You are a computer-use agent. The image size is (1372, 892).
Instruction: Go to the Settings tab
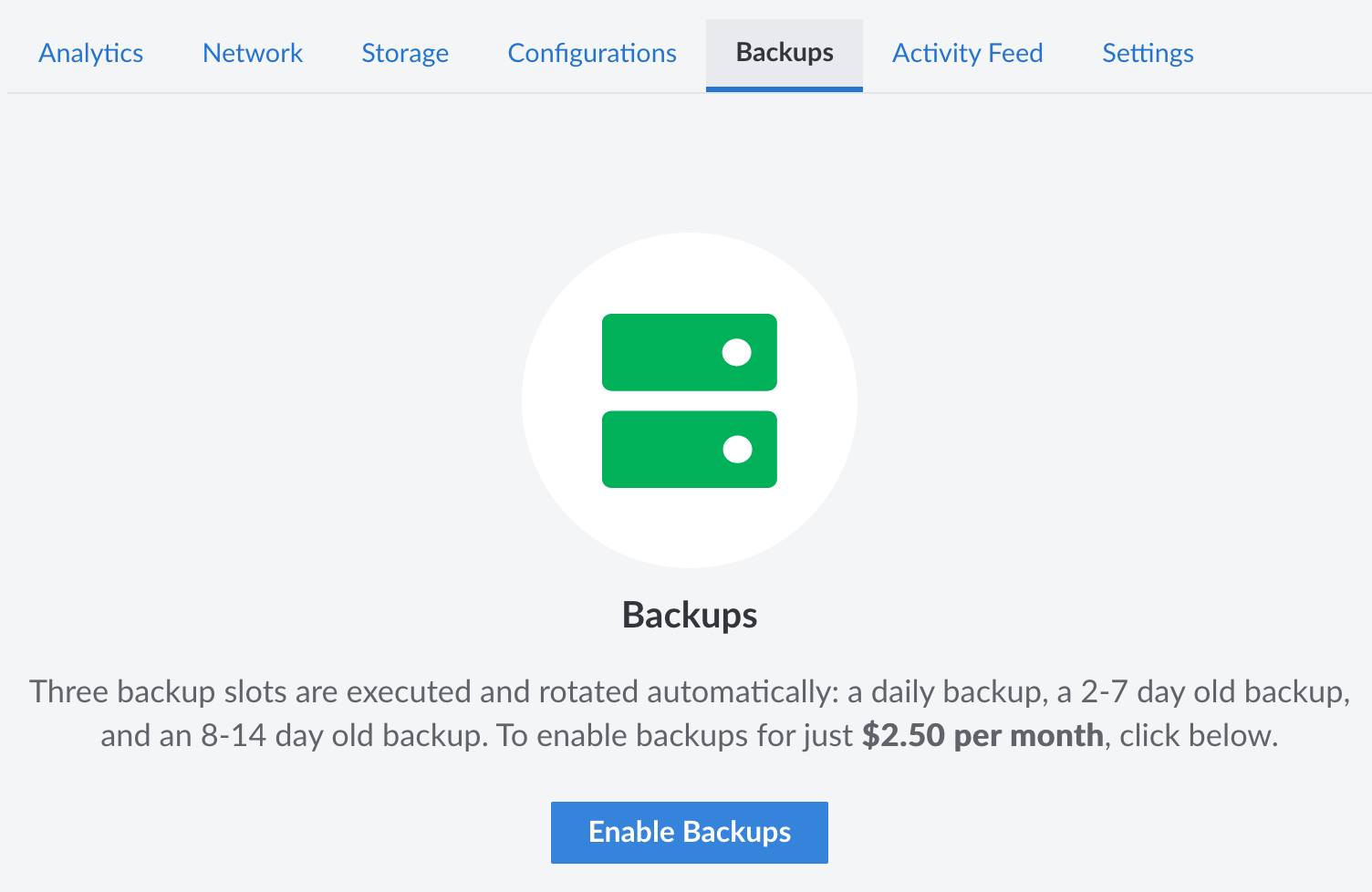click(x=1148, y=53)
